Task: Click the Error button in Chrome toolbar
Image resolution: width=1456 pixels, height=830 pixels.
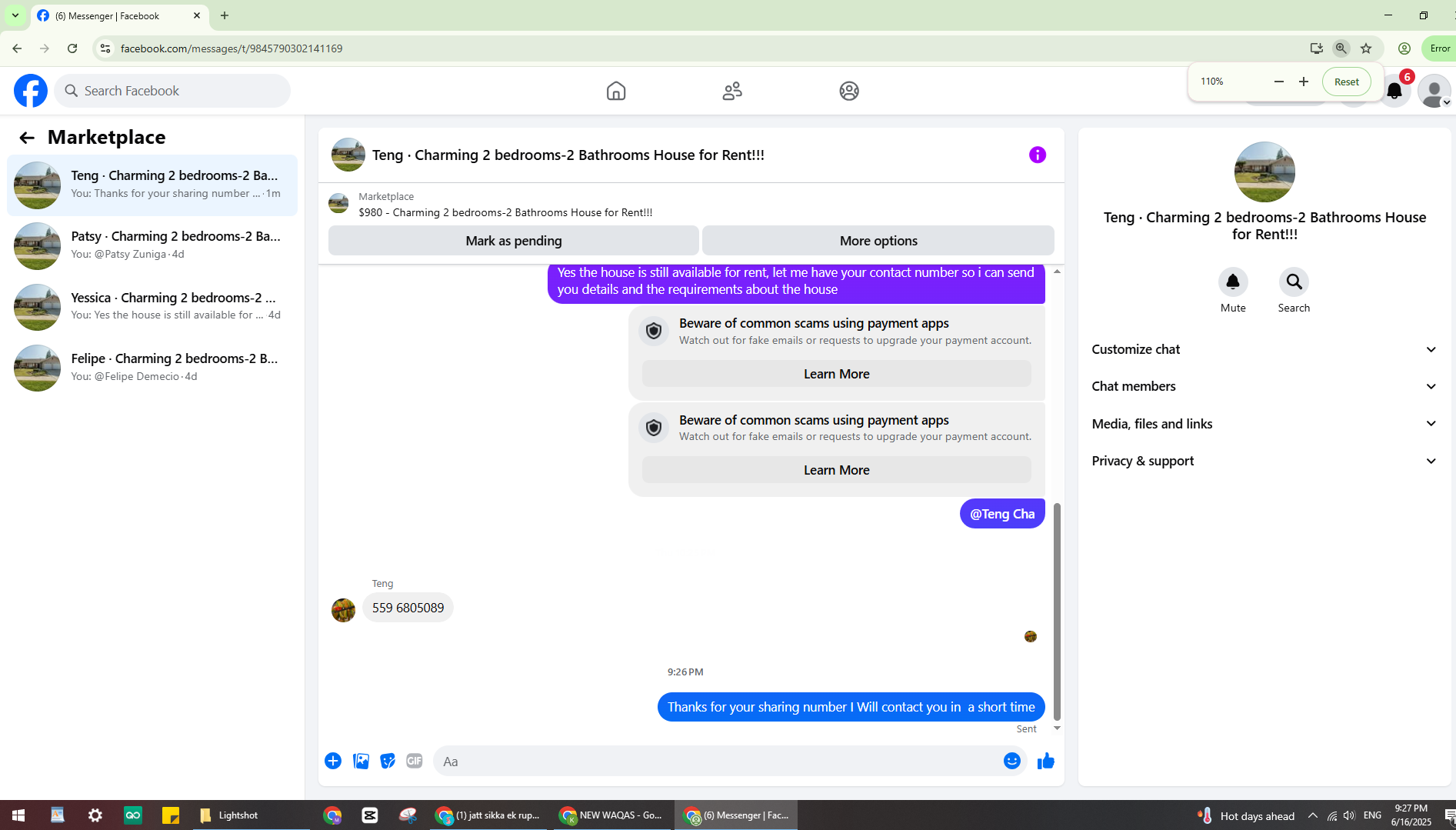Action: [x=1439, y=48]
